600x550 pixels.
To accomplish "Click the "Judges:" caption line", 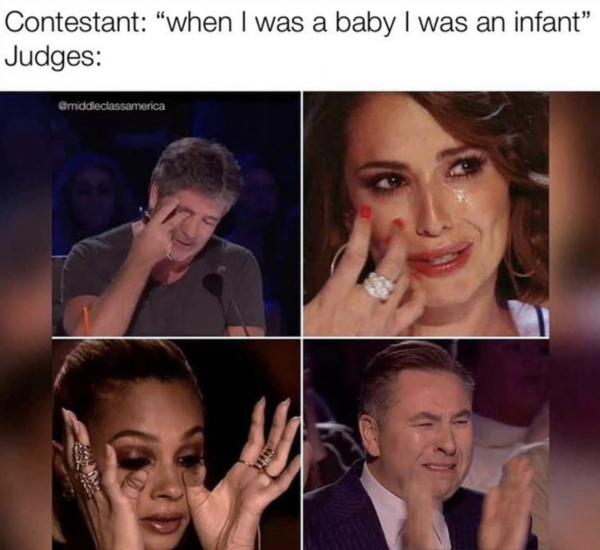I will (53, 57).
